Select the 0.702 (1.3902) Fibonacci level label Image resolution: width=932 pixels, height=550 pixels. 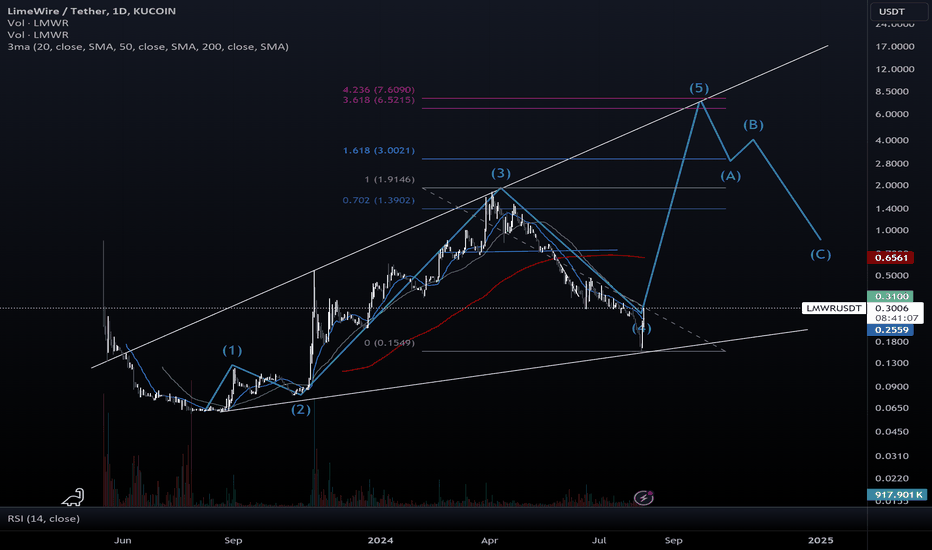tap(379, 200)
